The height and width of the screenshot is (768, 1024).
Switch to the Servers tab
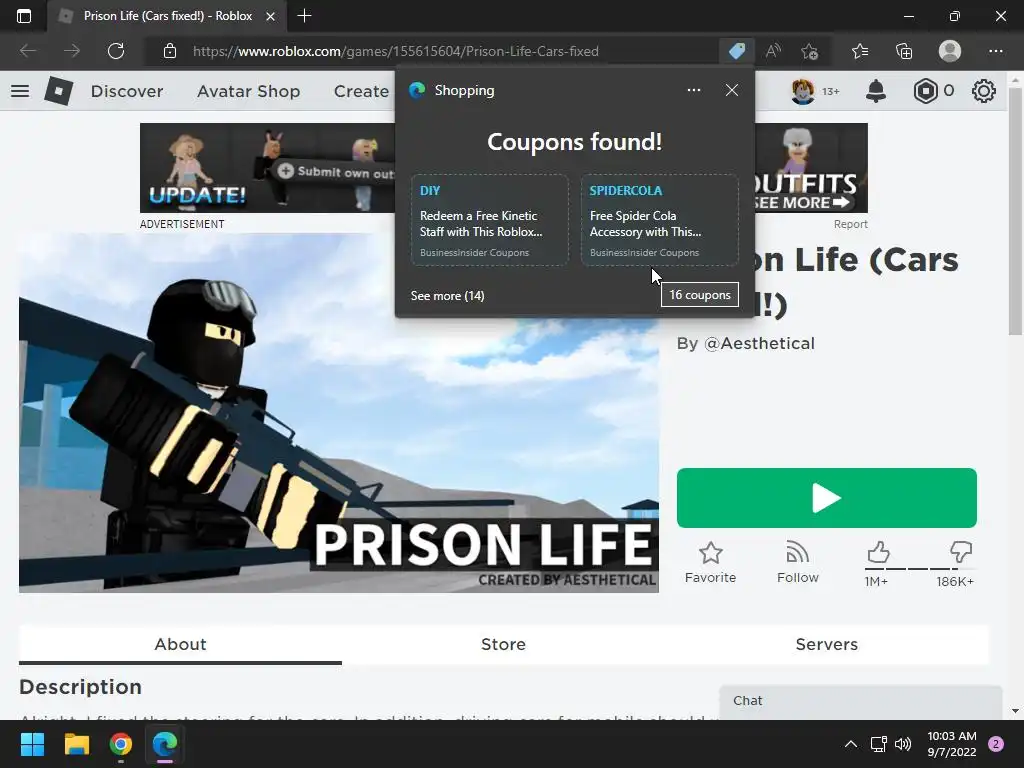click(827, 645)
